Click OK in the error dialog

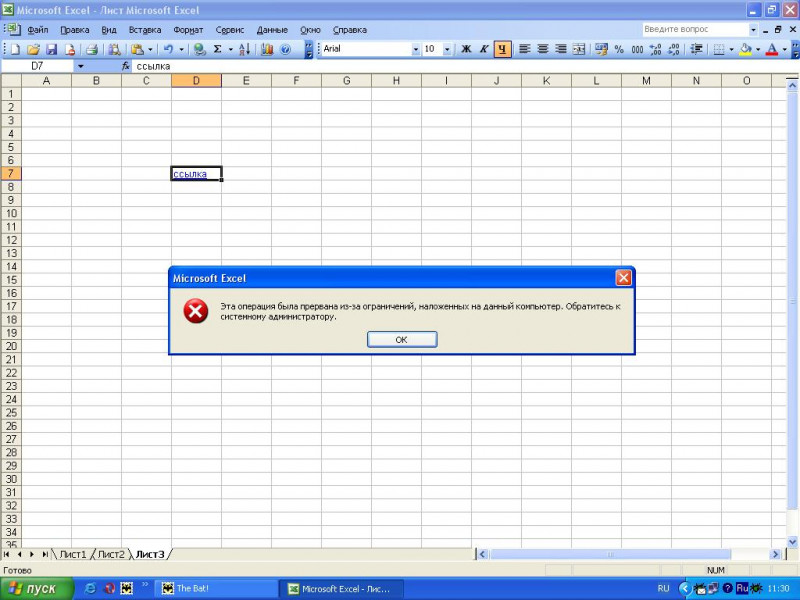[402, 339]
